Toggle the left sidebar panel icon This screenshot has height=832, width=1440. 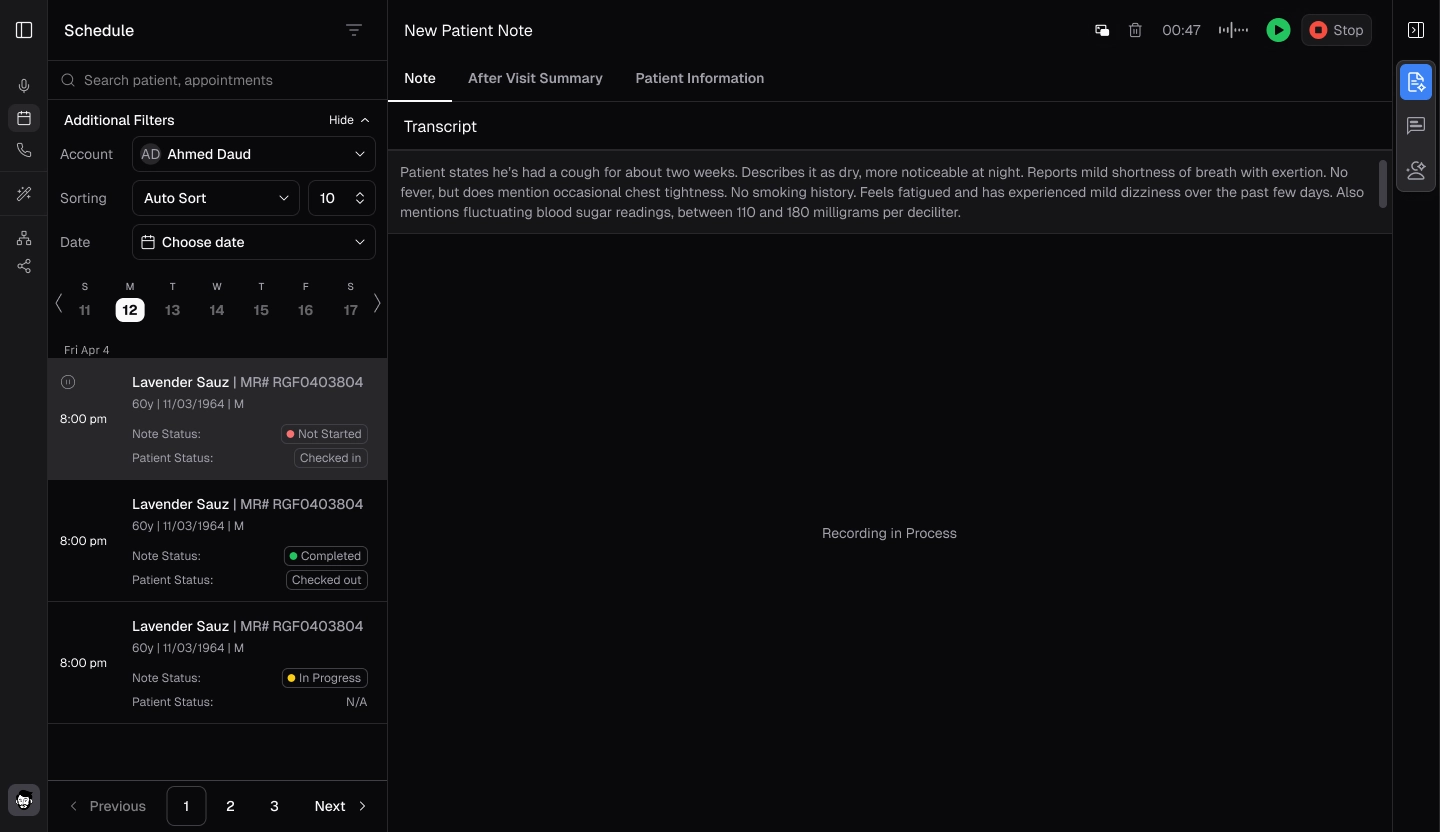pyautogui.click(x=24, y=30)
